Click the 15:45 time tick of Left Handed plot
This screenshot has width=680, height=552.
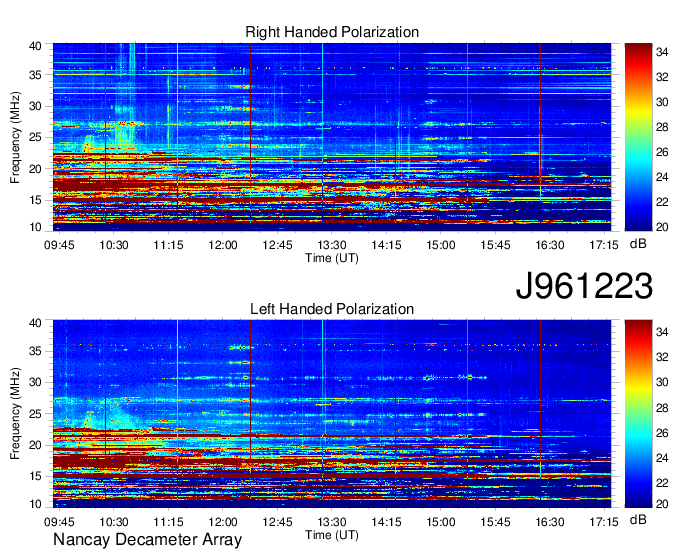point(495,522)
